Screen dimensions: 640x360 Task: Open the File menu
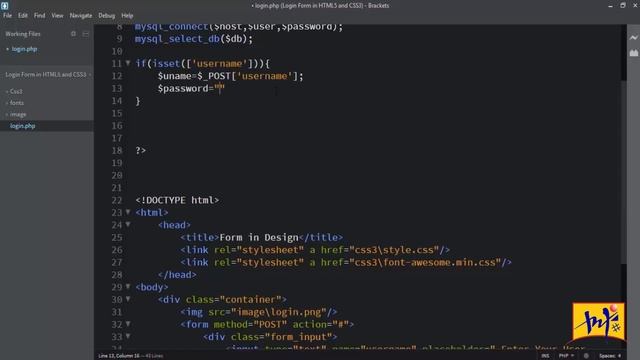click(7, 16)
